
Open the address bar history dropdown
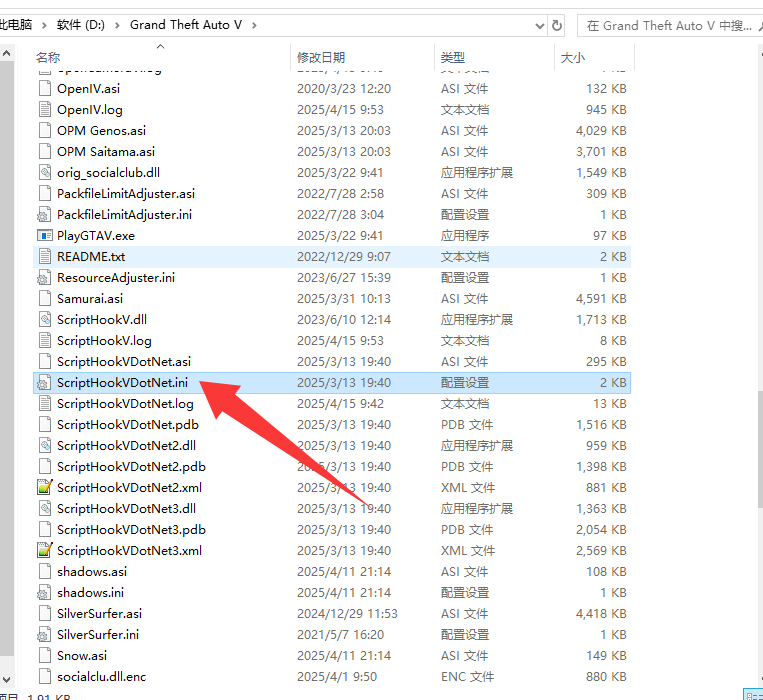[540, 25]
